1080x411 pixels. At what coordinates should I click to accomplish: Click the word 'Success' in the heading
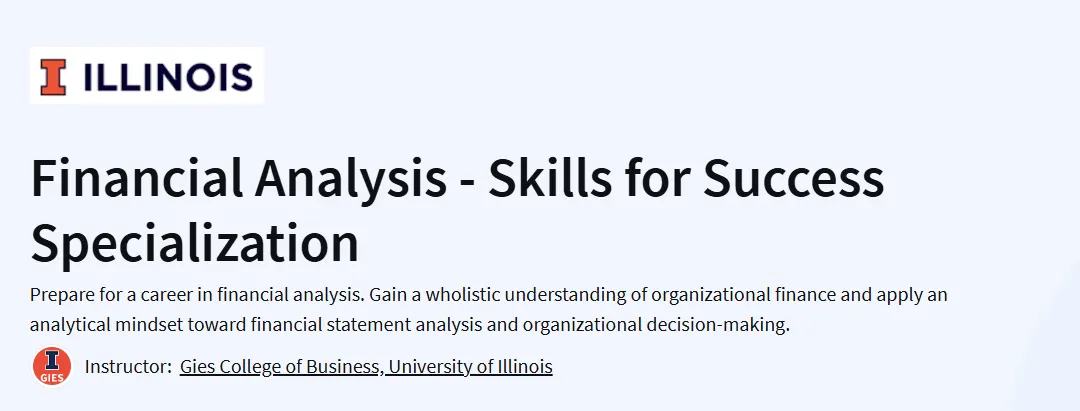click(793, 178)
